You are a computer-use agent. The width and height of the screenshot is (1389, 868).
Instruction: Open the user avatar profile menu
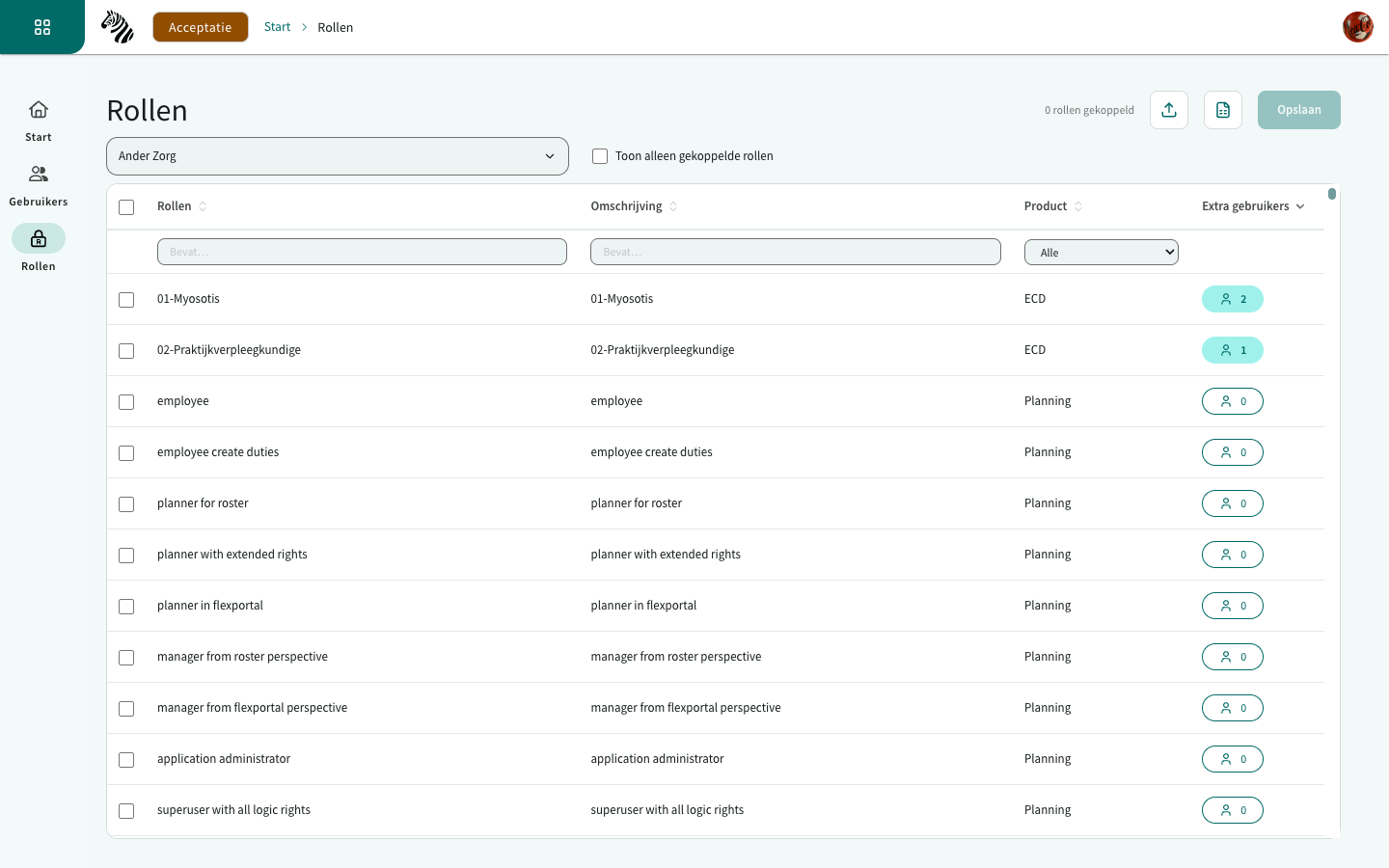point(1358,27)
